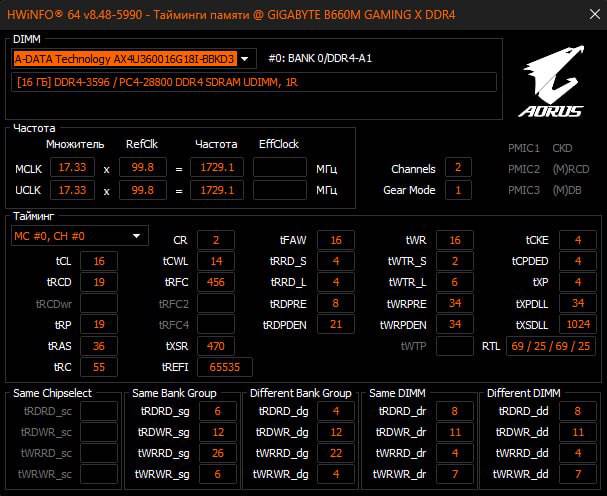Click the tRC value 55
This screenshot has width=607, height=496.
[x=99, y=367]
